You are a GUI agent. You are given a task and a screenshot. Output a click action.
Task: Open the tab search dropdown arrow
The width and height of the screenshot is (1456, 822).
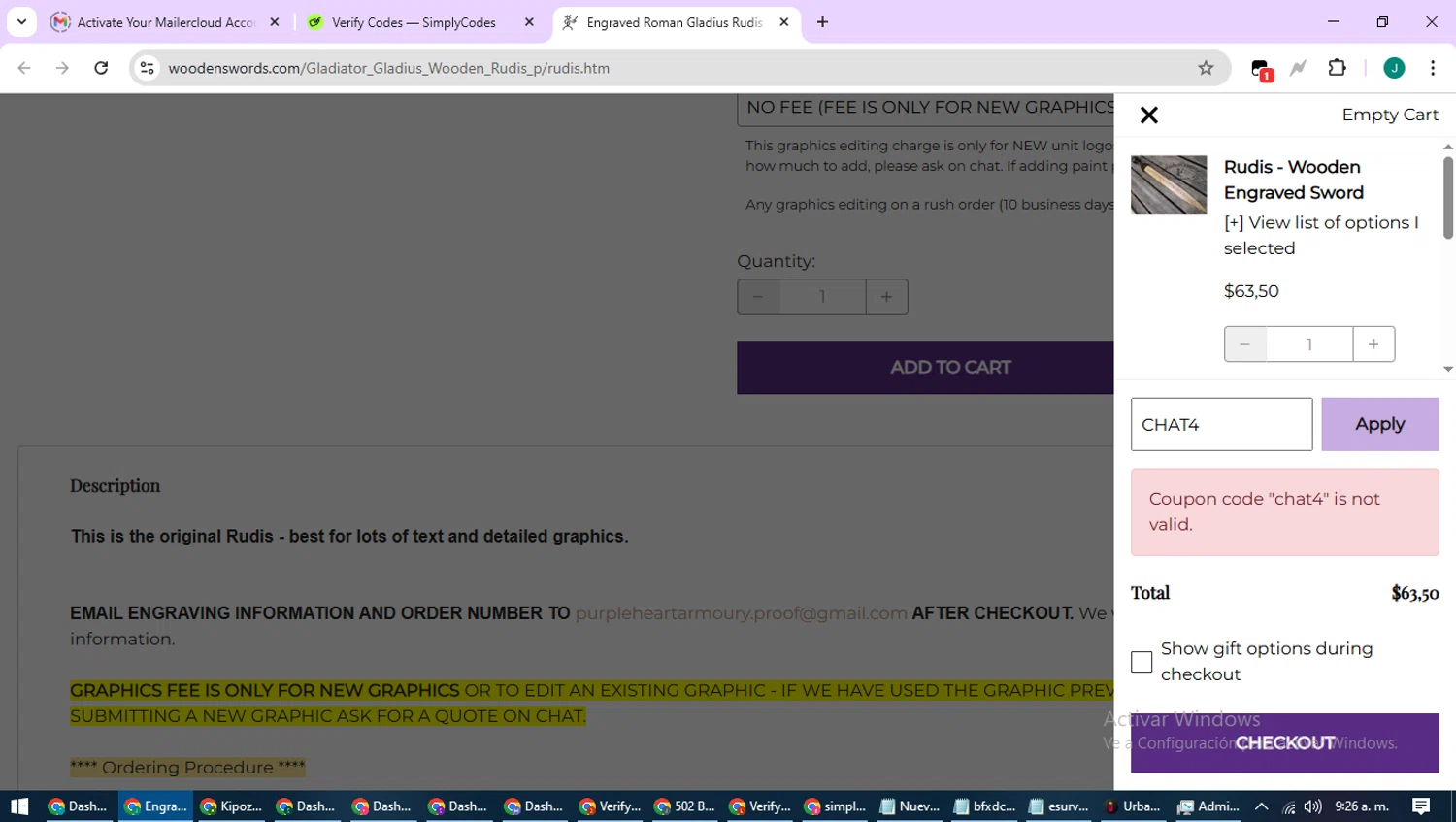(x=21, y=22)
